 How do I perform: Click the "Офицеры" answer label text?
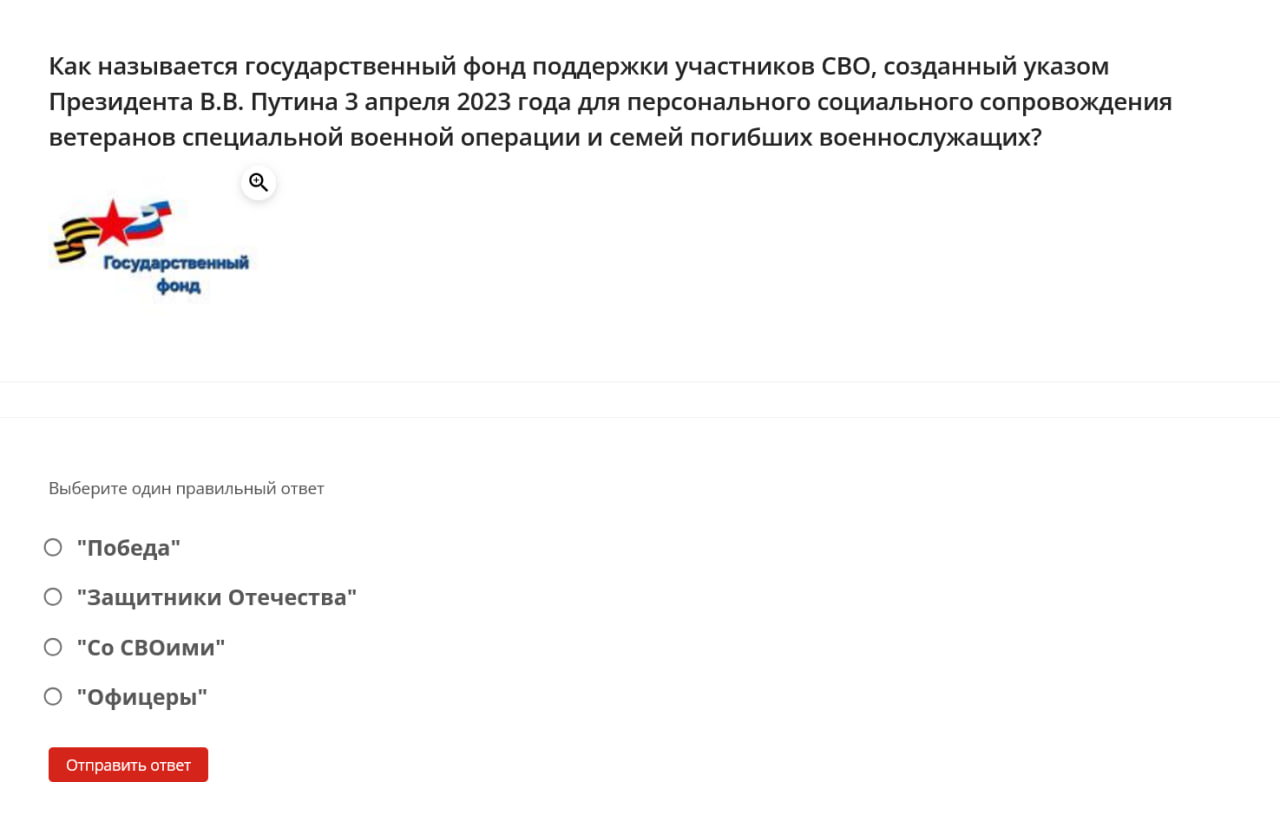141,697
